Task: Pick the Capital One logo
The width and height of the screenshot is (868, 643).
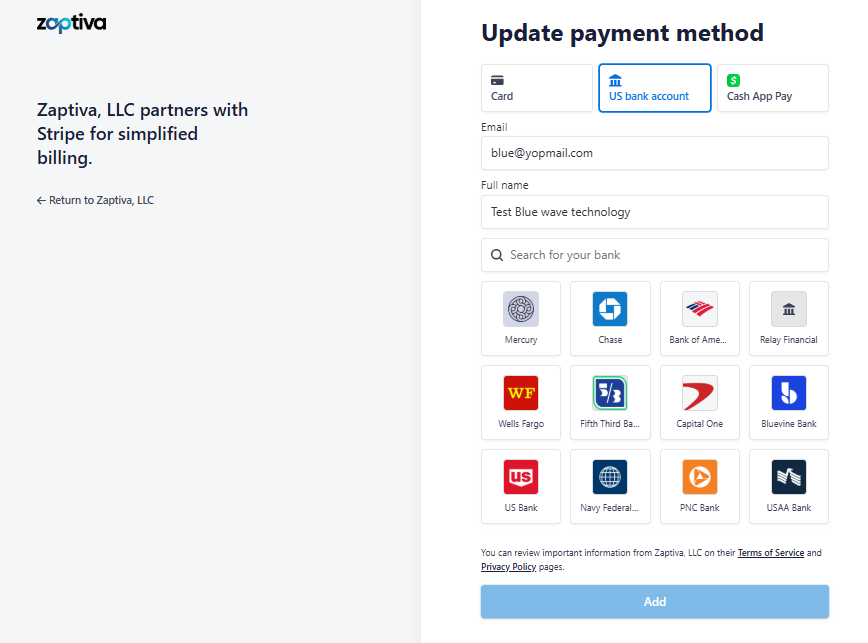Action: tap(699, 393)
